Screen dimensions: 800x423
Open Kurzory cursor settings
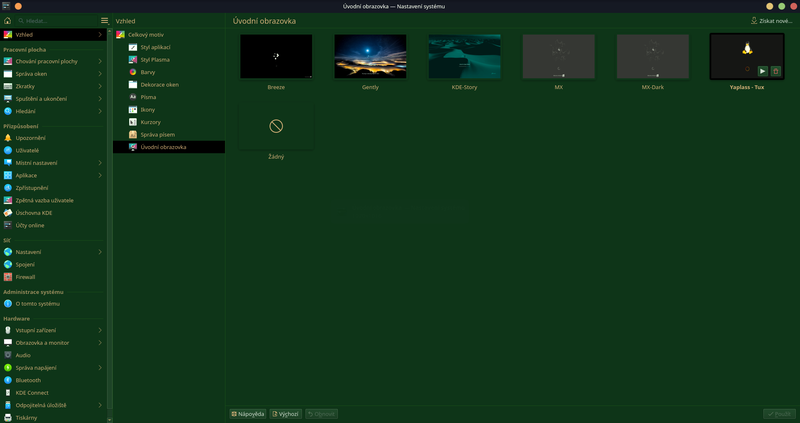pos(149,122)
